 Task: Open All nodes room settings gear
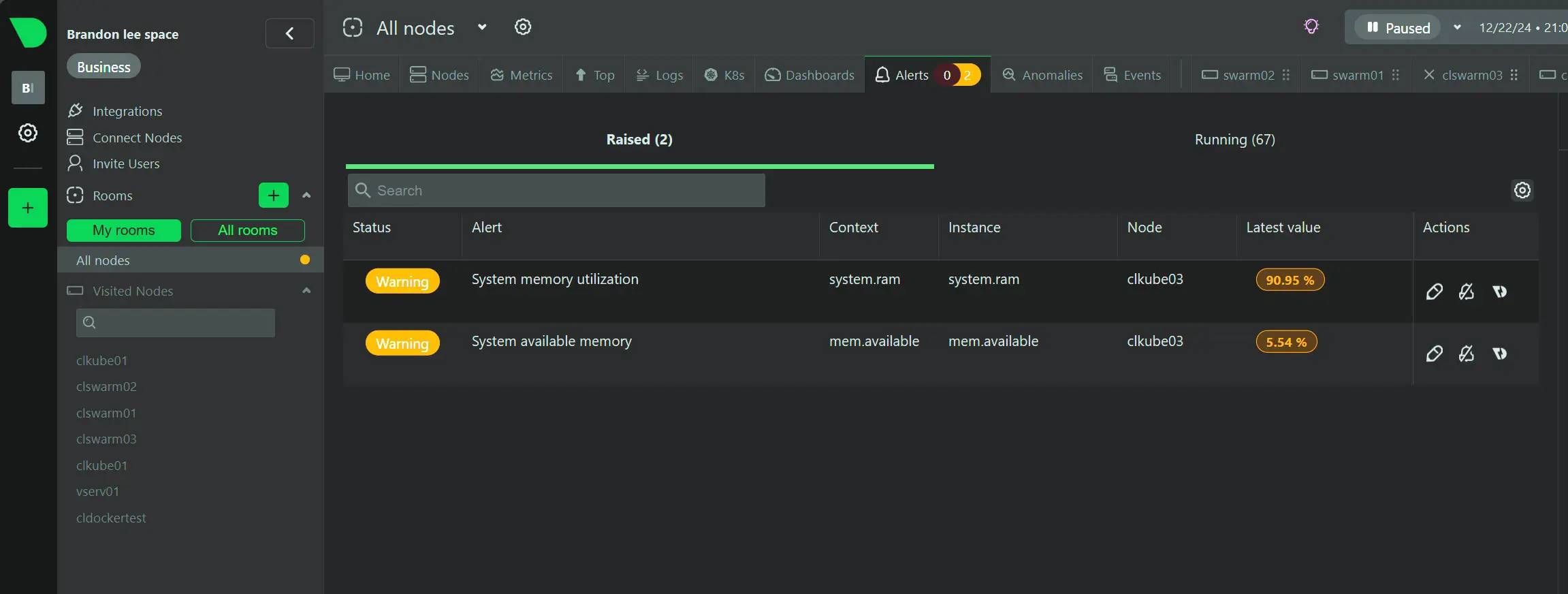point(523,27)
